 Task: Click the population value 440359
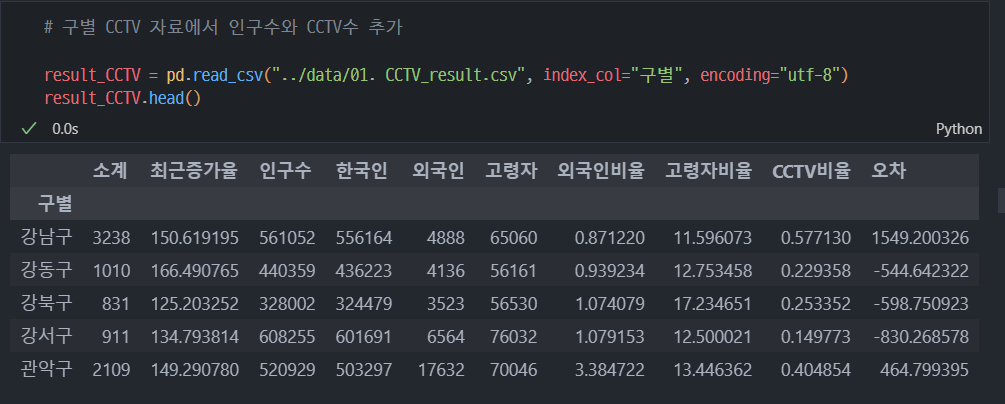(x=287, y=271)
